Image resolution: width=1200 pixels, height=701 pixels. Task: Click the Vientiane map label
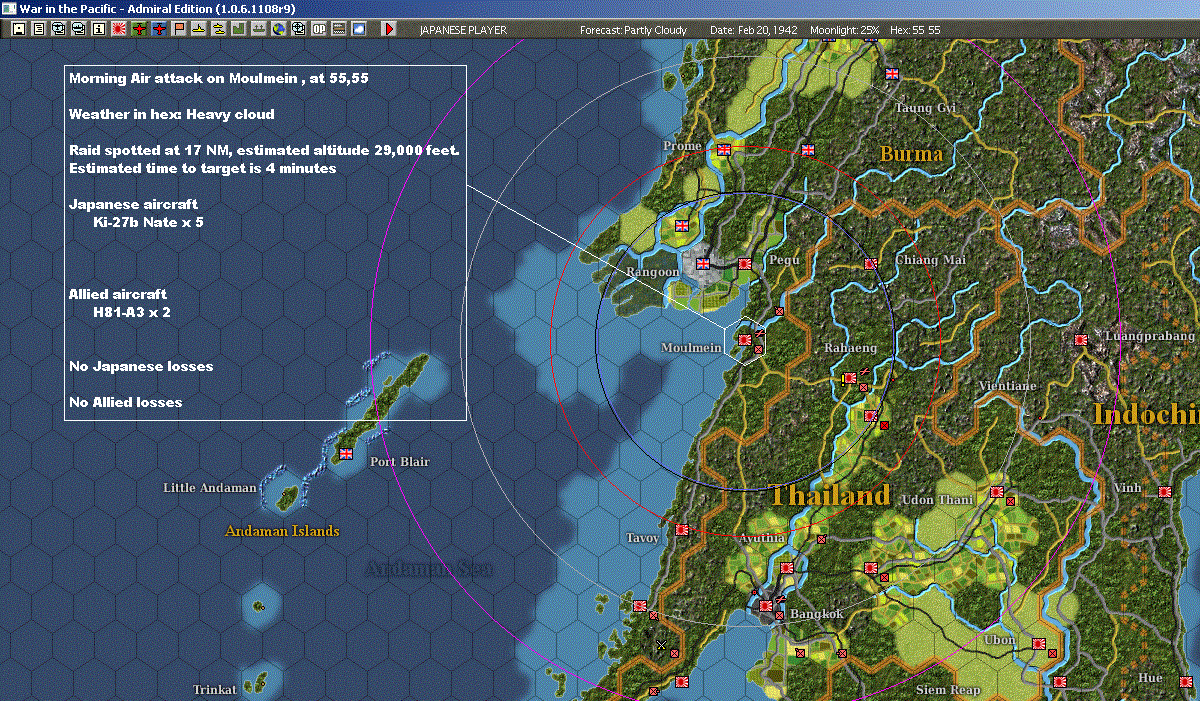pyautogui.click(x=1007, y=386)
